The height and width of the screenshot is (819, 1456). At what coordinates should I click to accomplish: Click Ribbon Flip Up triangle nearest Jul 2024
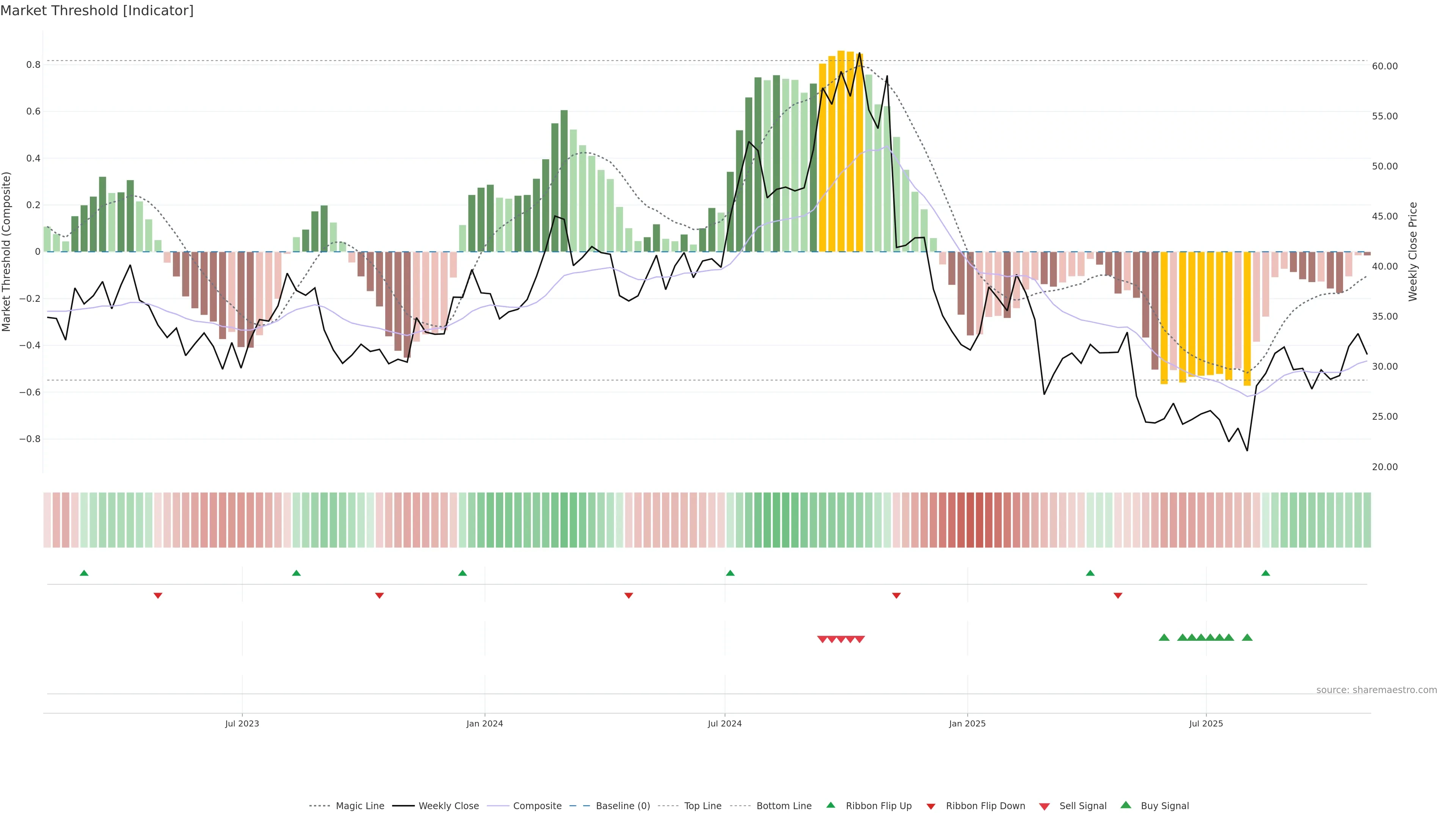point(730,573)
